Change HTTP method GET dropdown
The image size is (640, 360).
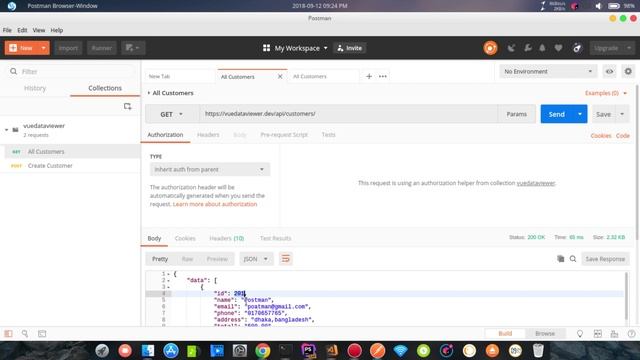(x=171, y=114)
